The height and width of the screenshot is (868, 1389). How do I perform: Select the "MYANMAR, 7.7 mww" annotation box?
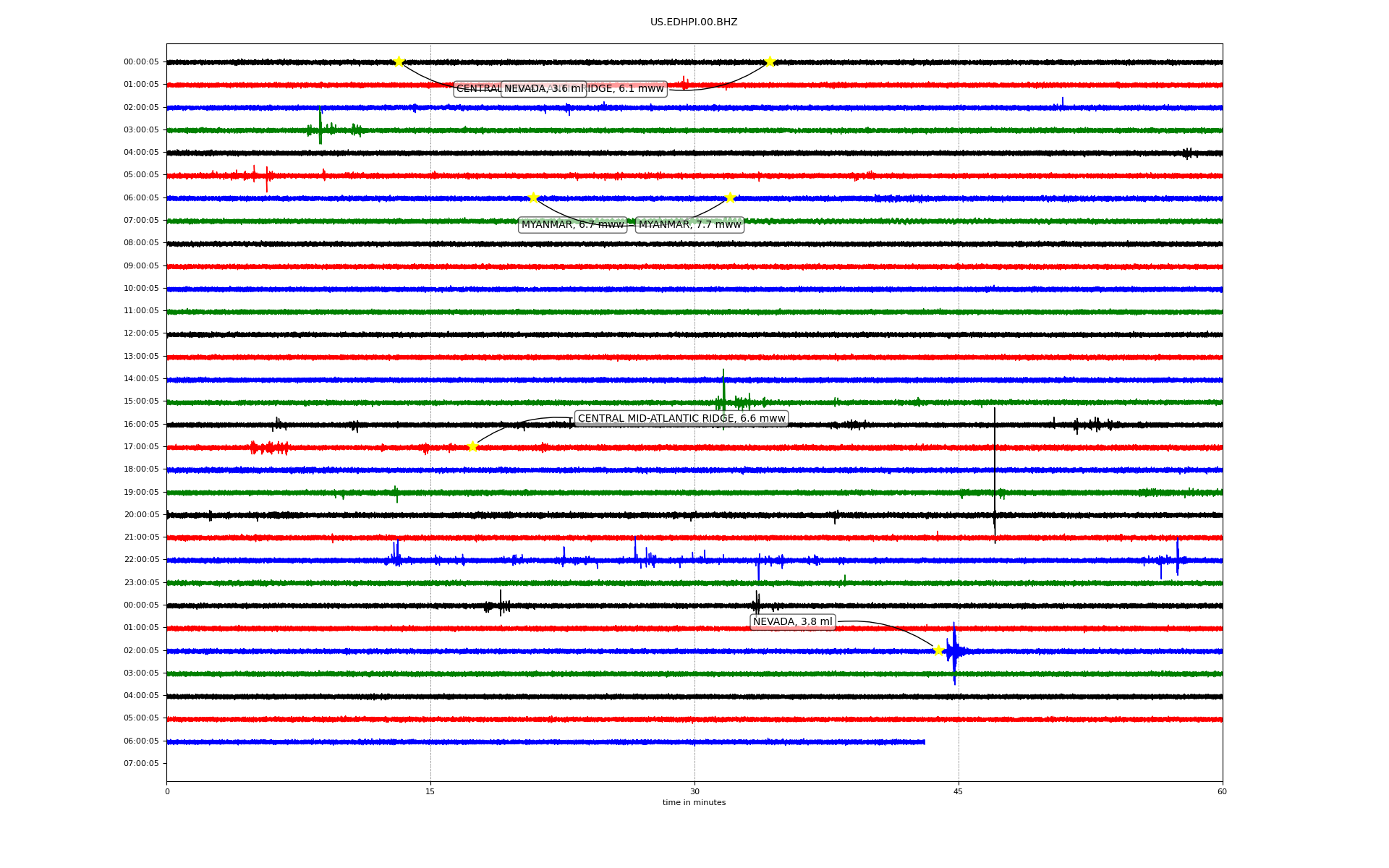tap(689, 225)
